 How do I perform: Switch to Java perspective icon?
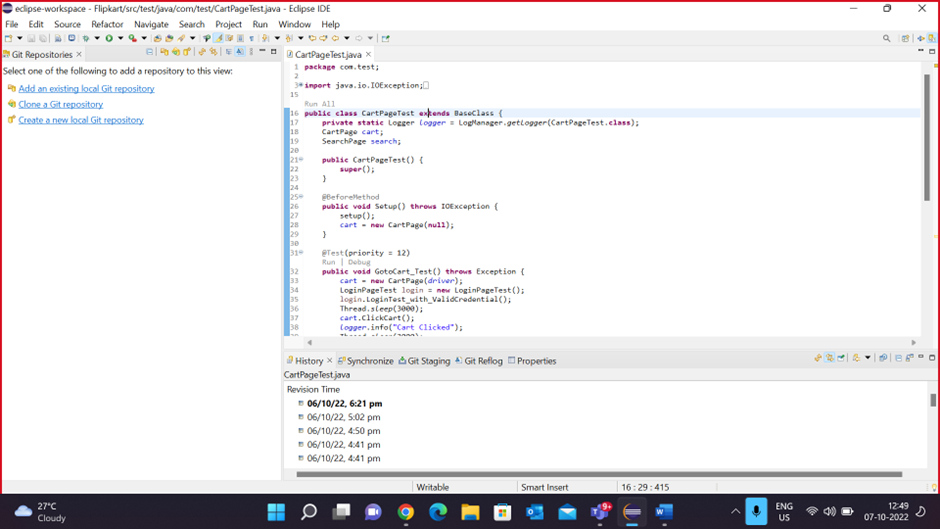[921, 38]
